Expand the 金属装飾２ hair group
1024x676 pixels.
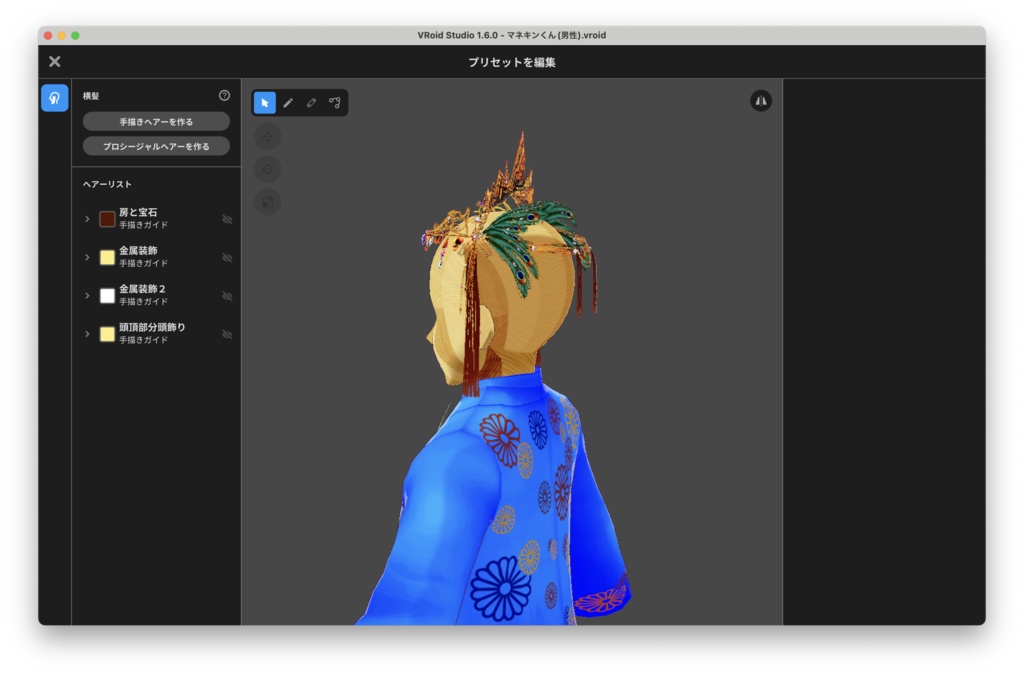pyautogui.click(x=87, y=296)
